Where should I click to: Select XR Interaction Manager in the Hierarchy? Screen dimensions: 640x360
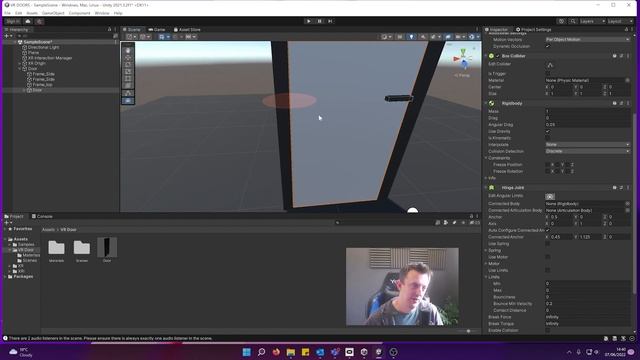50,58
